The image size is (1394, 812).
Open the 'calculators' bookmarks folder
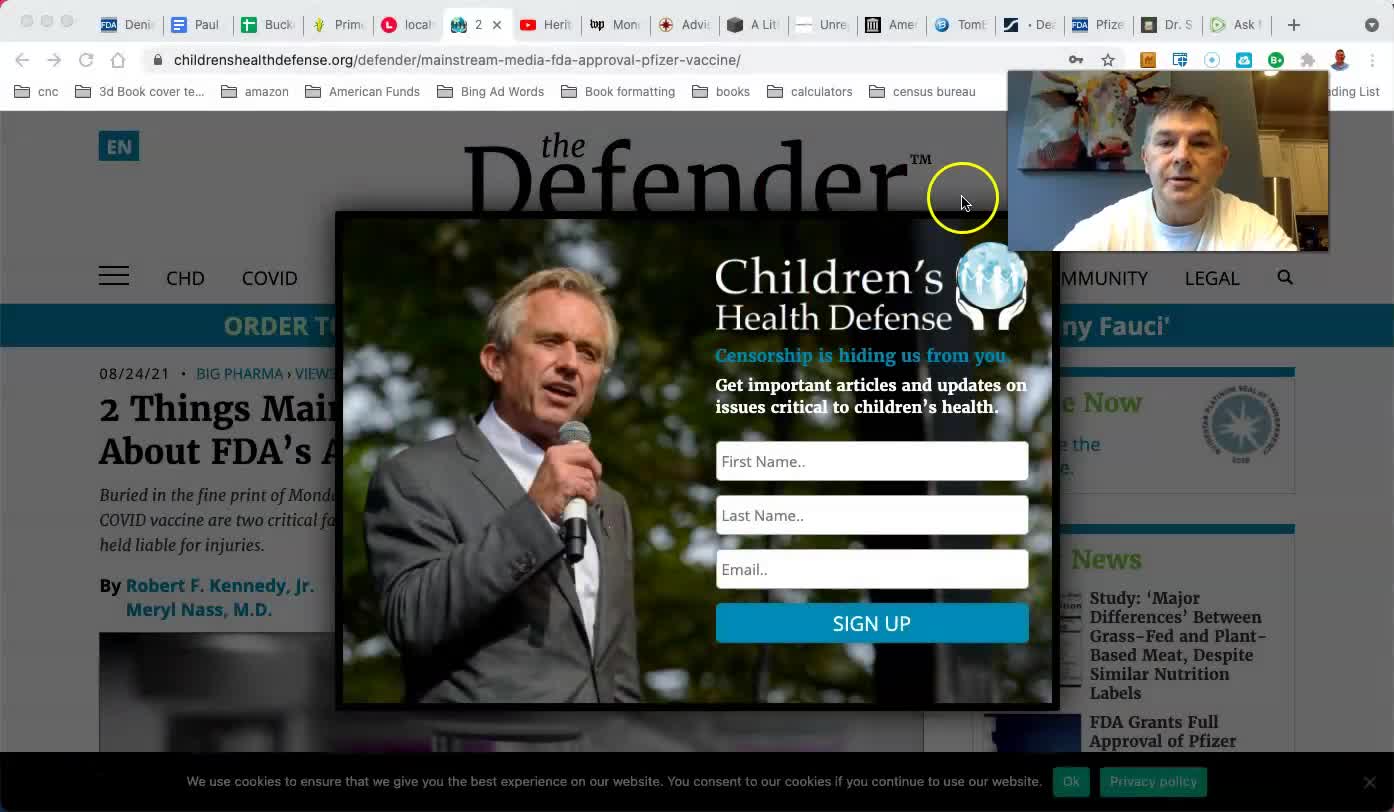[x=810, y=91]
